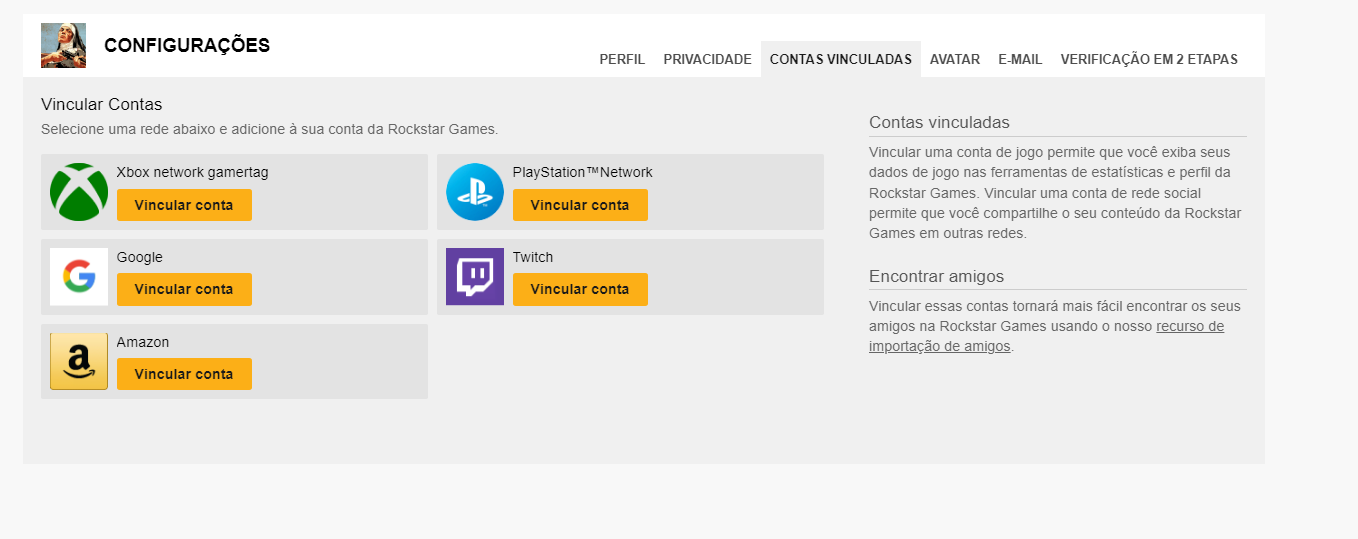
Task: Click the PlayStation™Network label text
Action: tap(582, 172)
